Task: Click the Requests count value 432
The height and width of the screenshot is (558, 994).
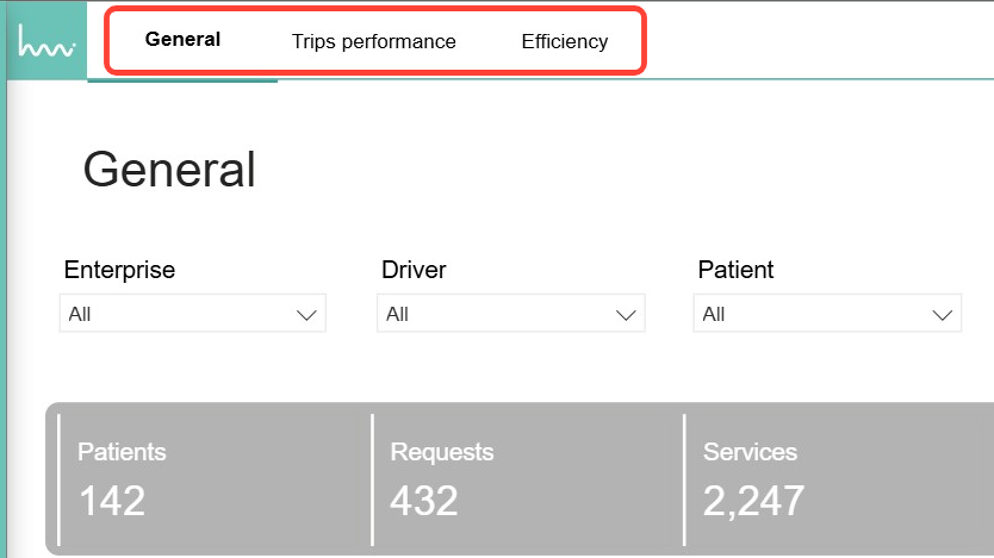Action: pyautogui.click(x=424, y=500)
